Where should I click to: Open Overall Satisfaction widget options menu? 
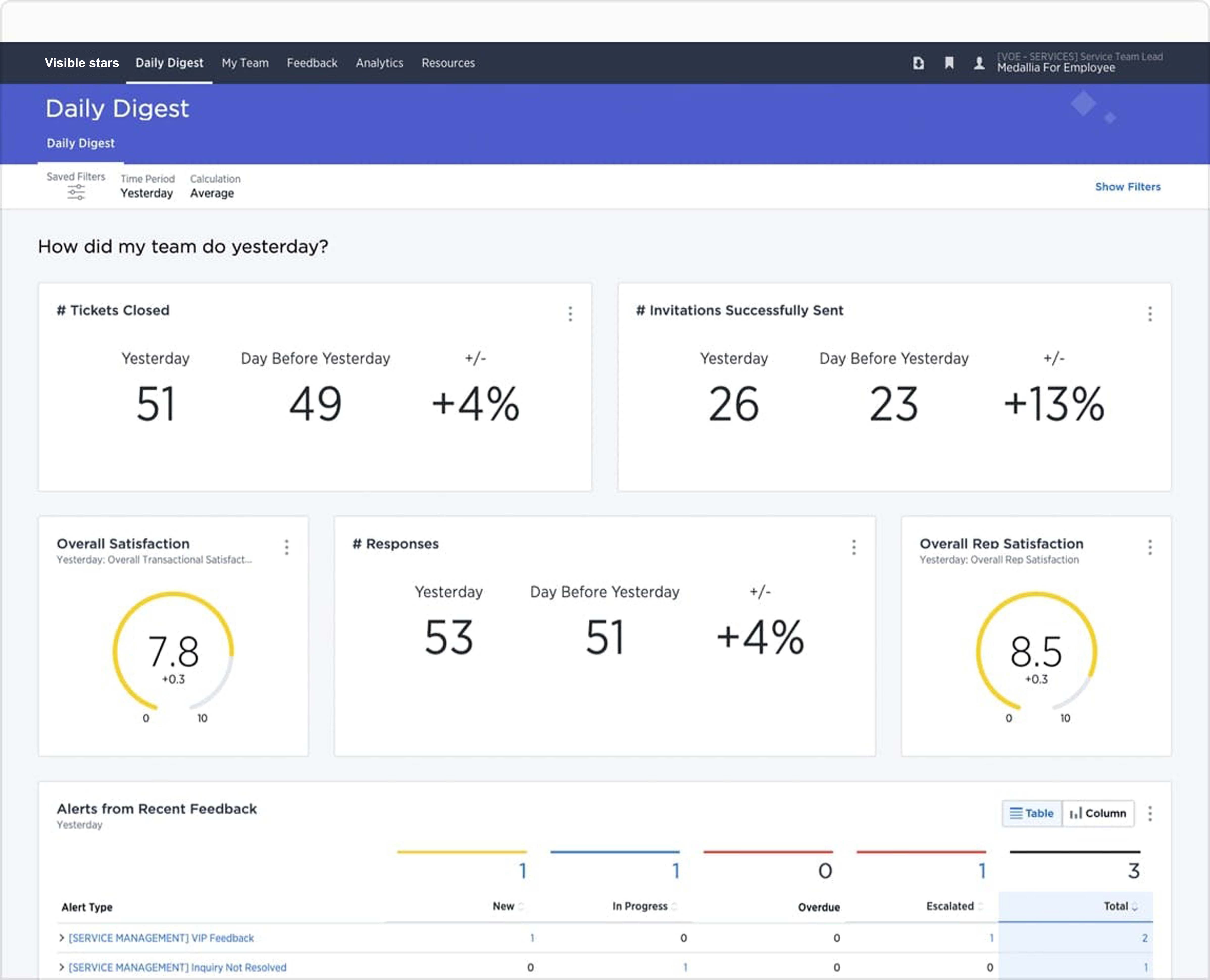(287, 547)
